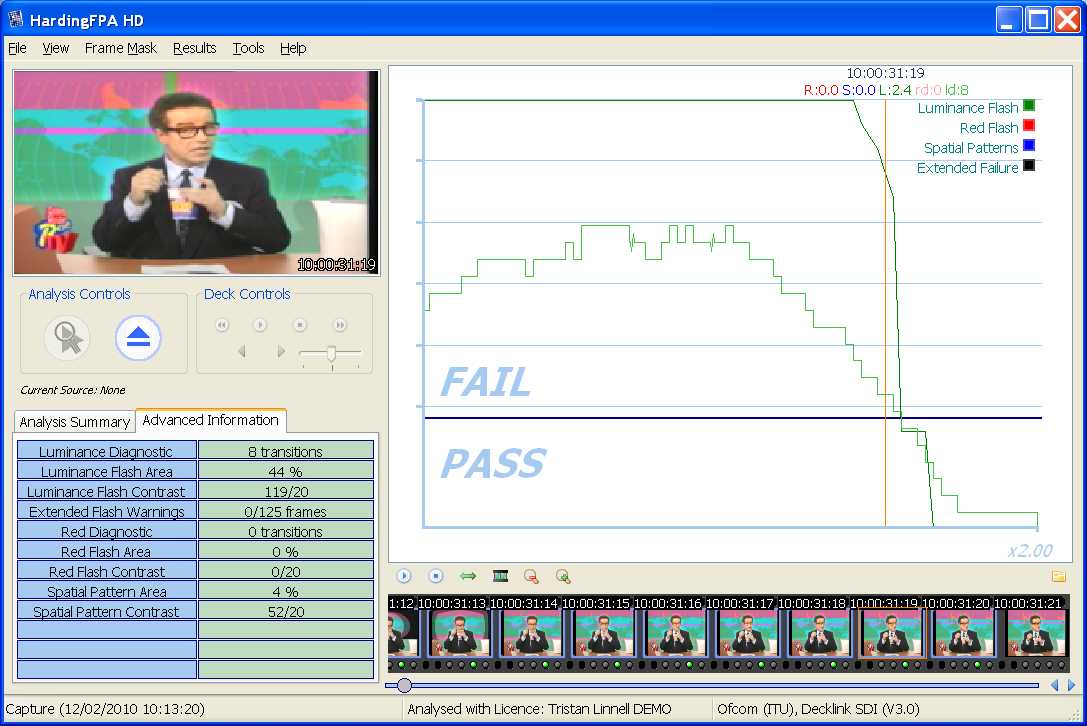
Task: Click the red Red Flash legend swatch
Action: tap(1029, 126)
